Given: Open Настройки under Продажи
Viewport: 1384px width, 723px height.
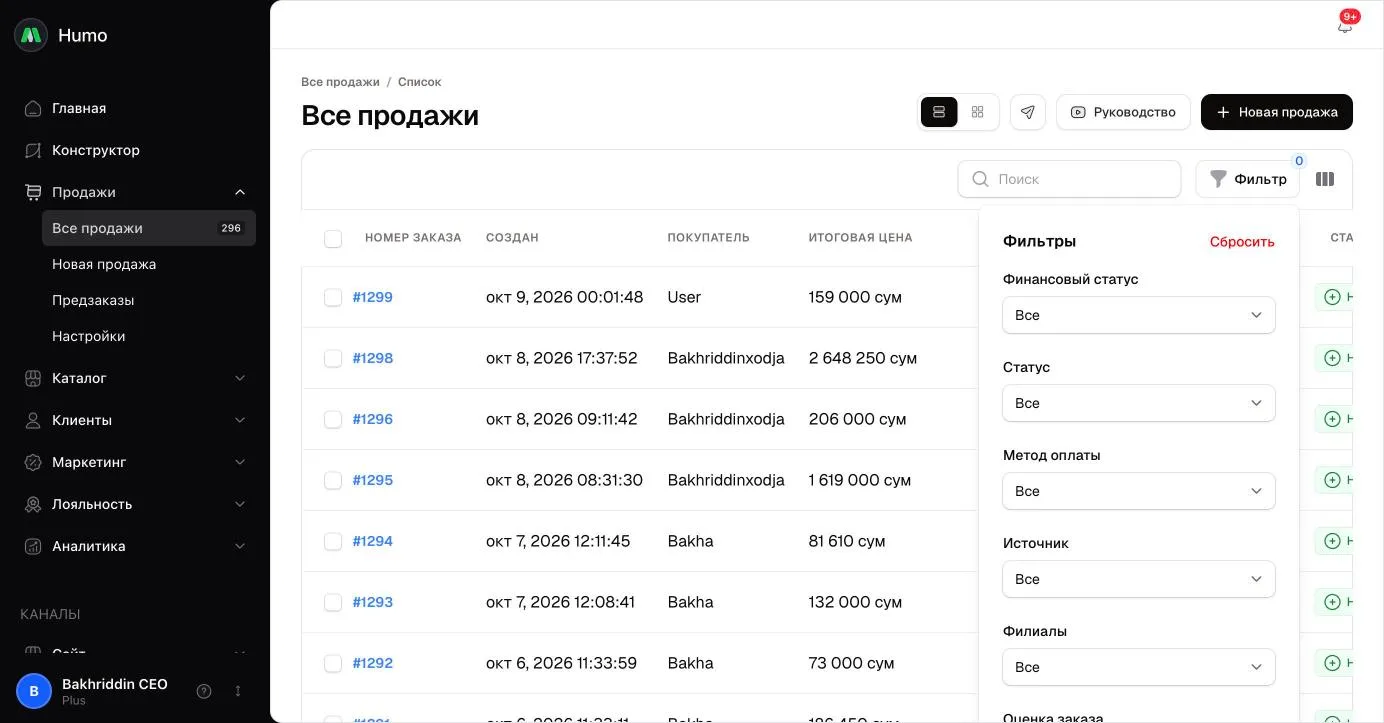Looking at the screenshot, I should tap(149, 336).
